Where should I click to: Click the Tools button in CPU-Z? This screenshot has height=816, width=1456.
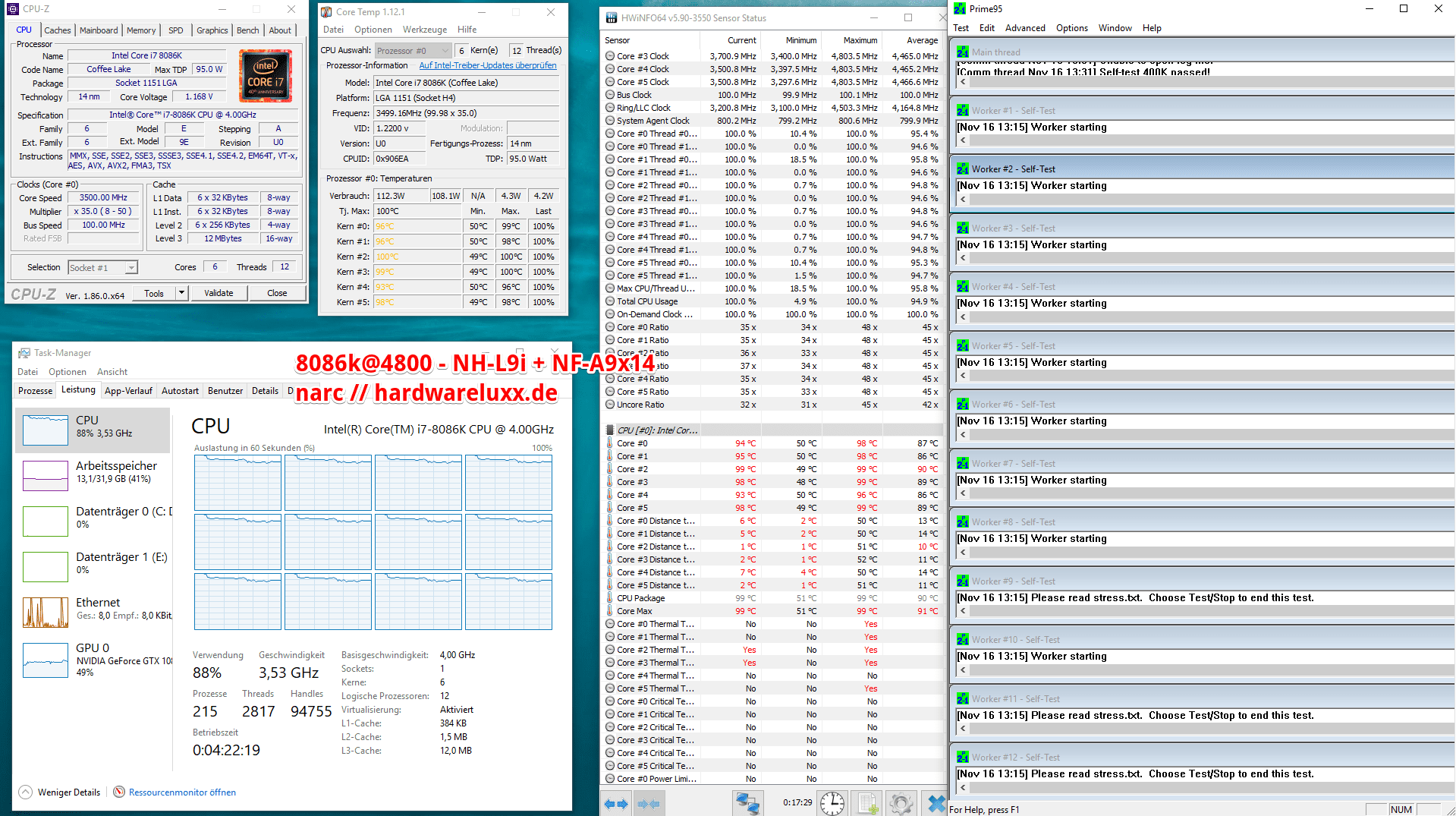154,293
